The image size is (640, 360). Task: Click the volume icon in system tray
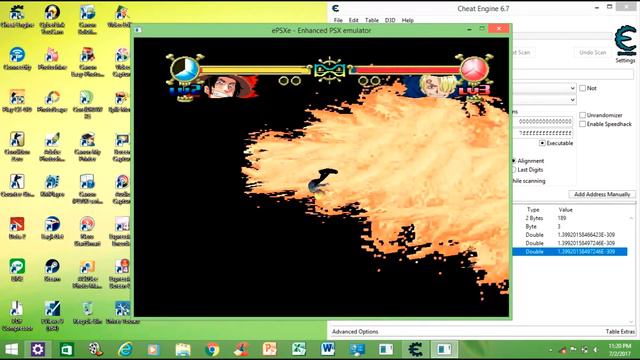pos(596,350)
